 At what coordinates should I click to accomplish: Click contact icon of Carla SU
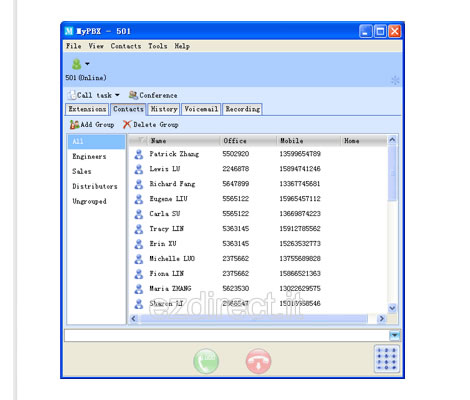(x=139, y=214)
